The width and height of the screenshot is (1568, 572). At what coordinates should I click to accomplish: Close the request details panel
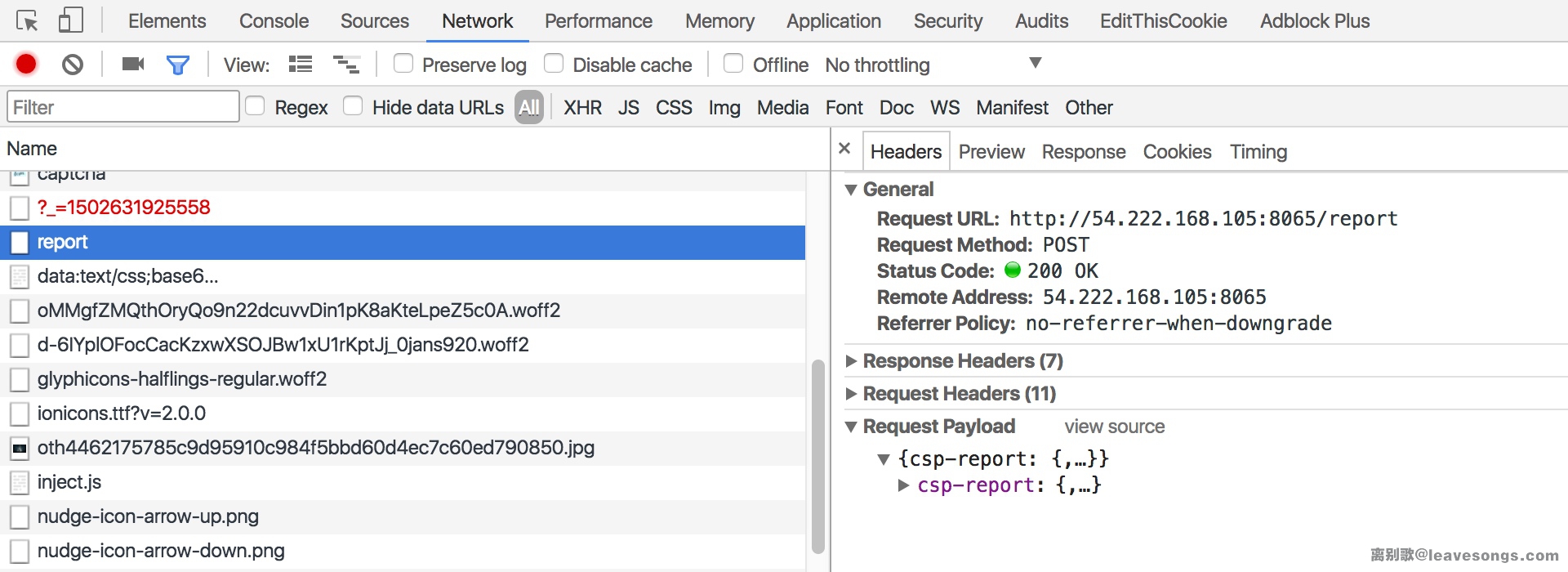pyautogui.click(x=844, y=149)
